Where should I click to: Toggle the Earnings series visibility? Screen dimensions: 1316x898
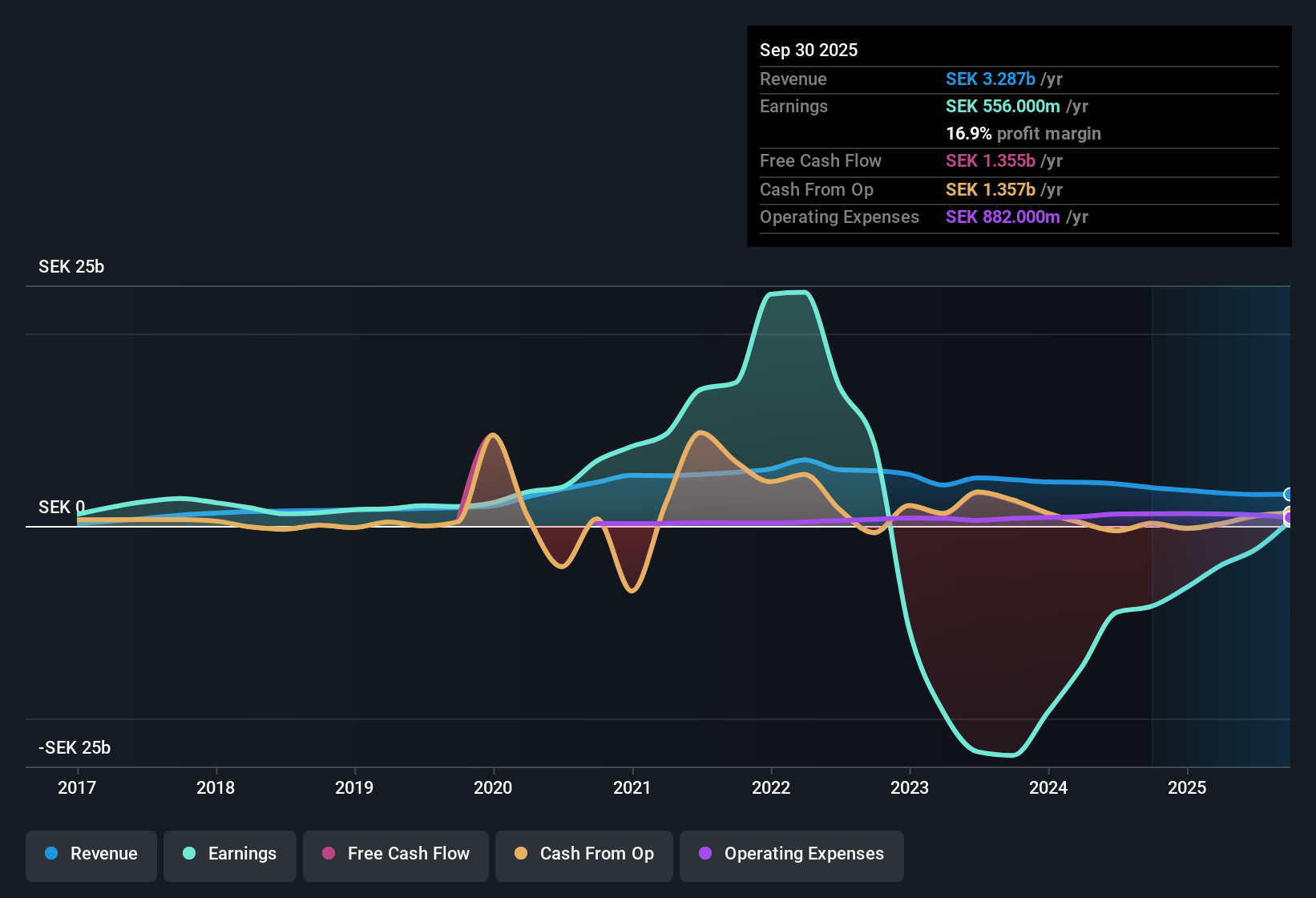click(x=229, y=854)
